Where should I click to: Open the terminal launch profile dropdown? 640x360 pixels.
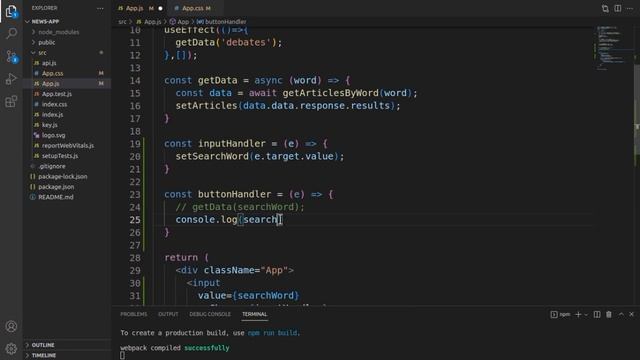click(586, 315)
